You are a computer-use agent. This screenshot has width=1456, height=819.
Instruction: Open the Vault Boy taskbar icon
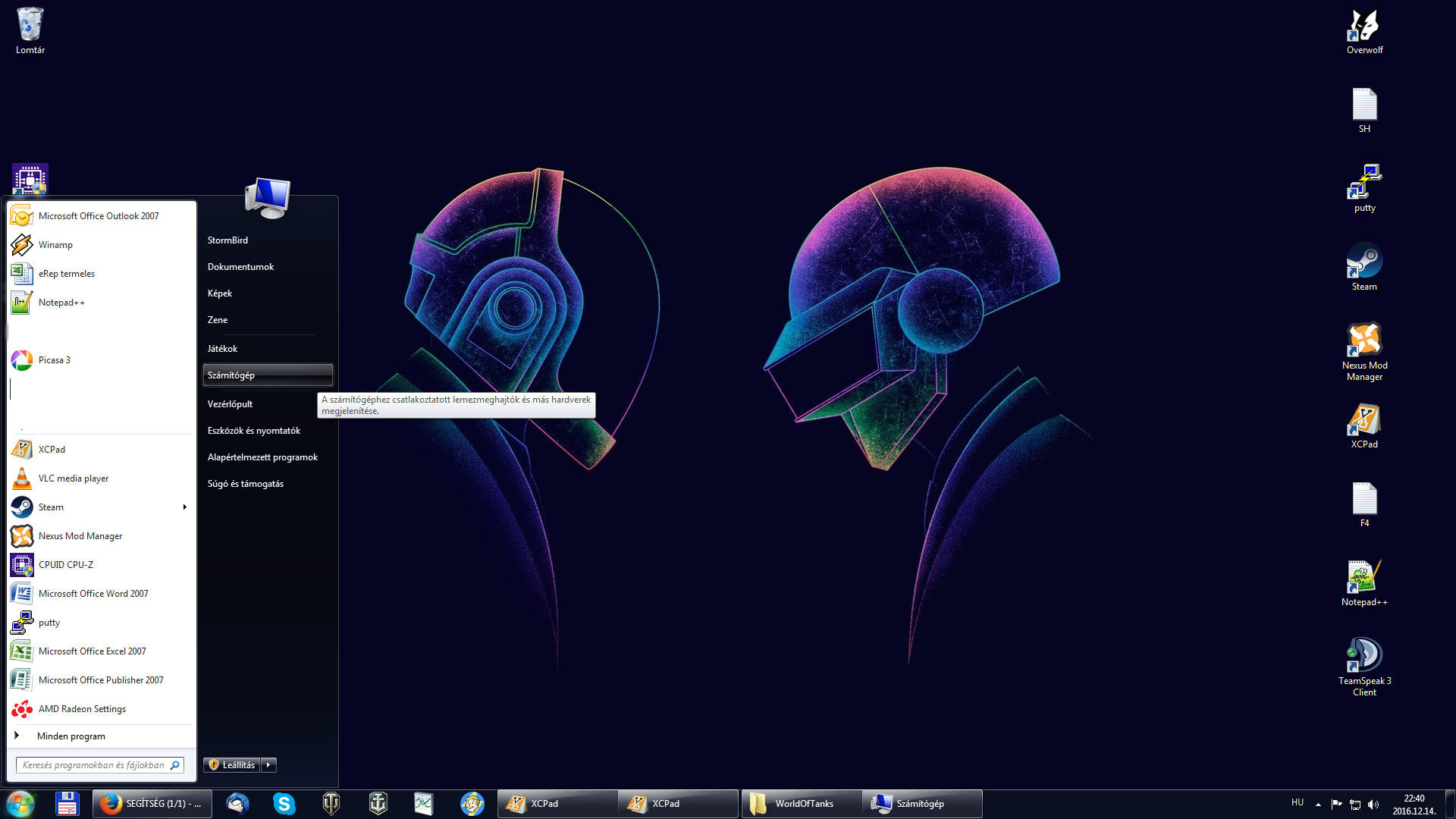(472, 804)
